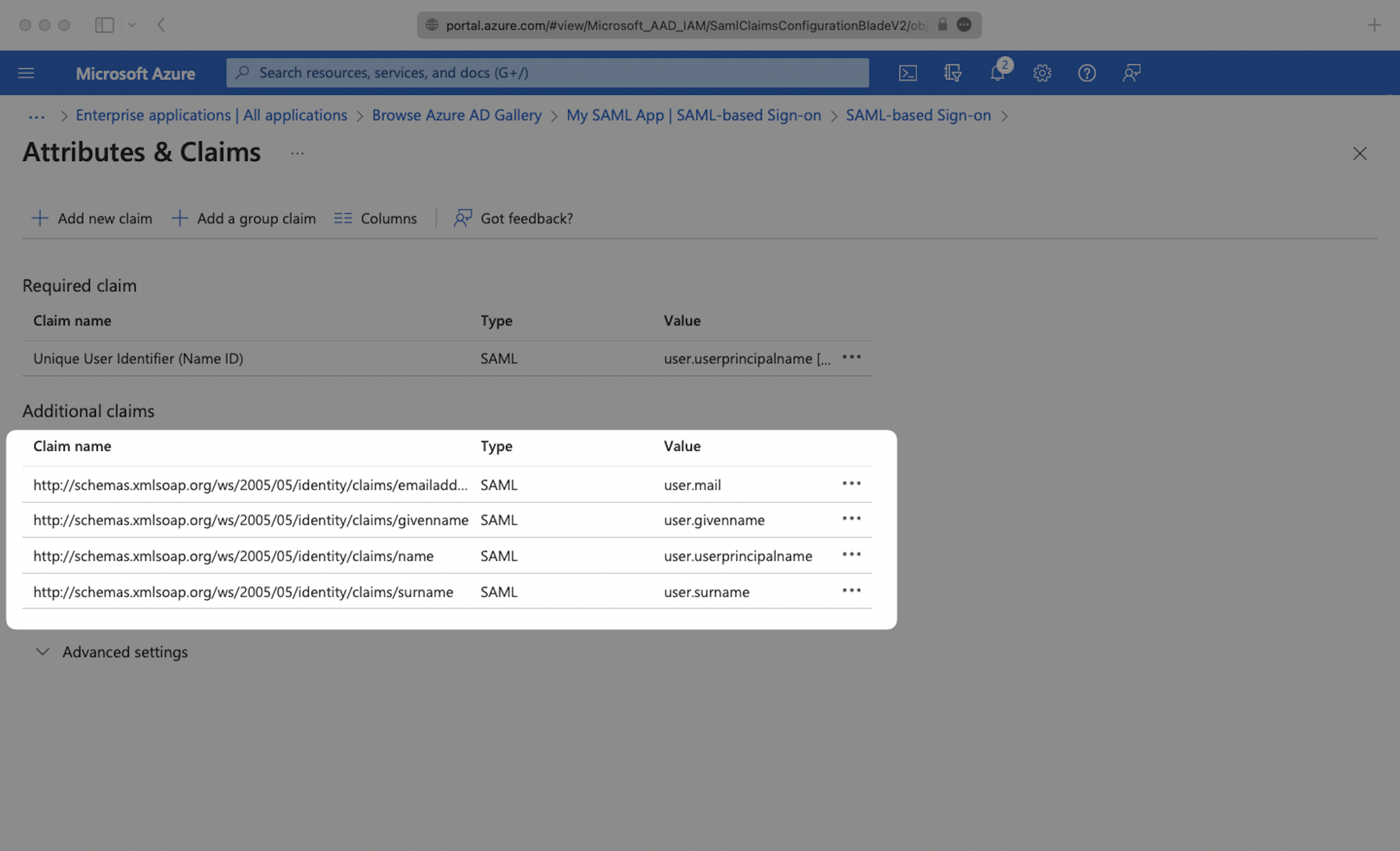Expand collapsed breadcrumb ellipsis
The height and width of the screenshot is (851, 1400).
pos(36,116)
